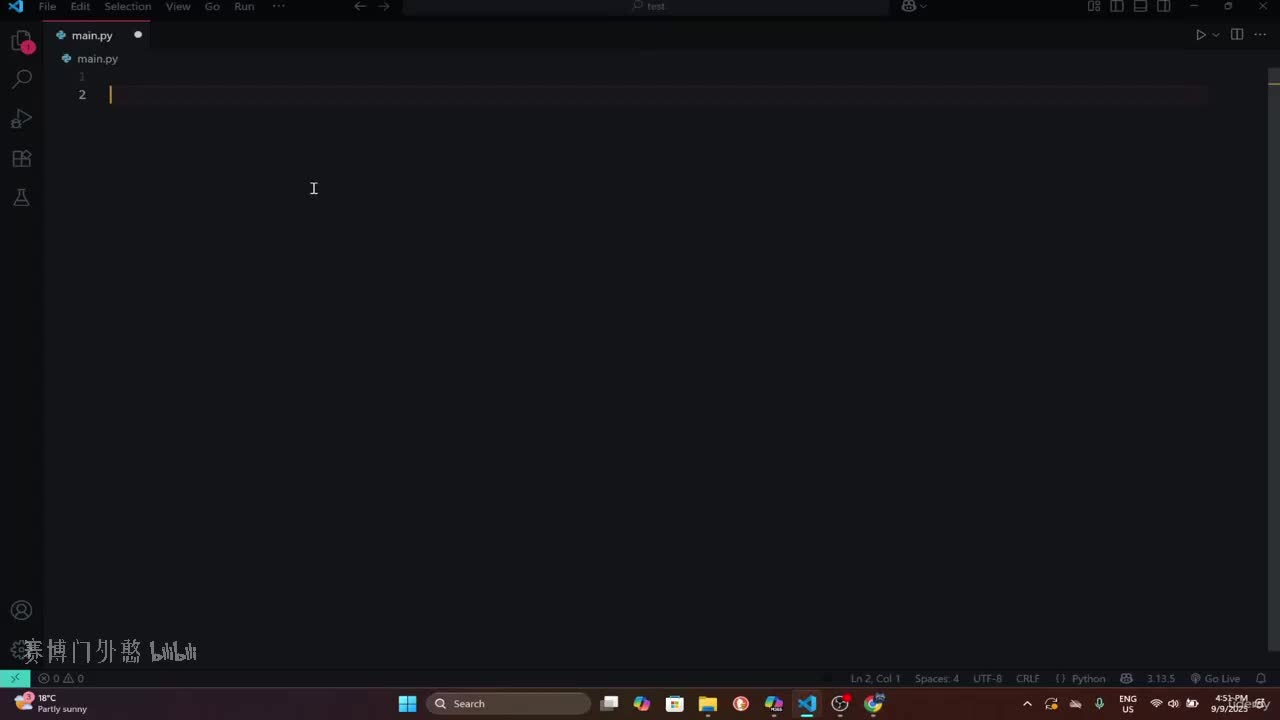Screen dimensions: 1280x720
Task: Select Python interpreter 3.13.5
Action: point(1161,678)
